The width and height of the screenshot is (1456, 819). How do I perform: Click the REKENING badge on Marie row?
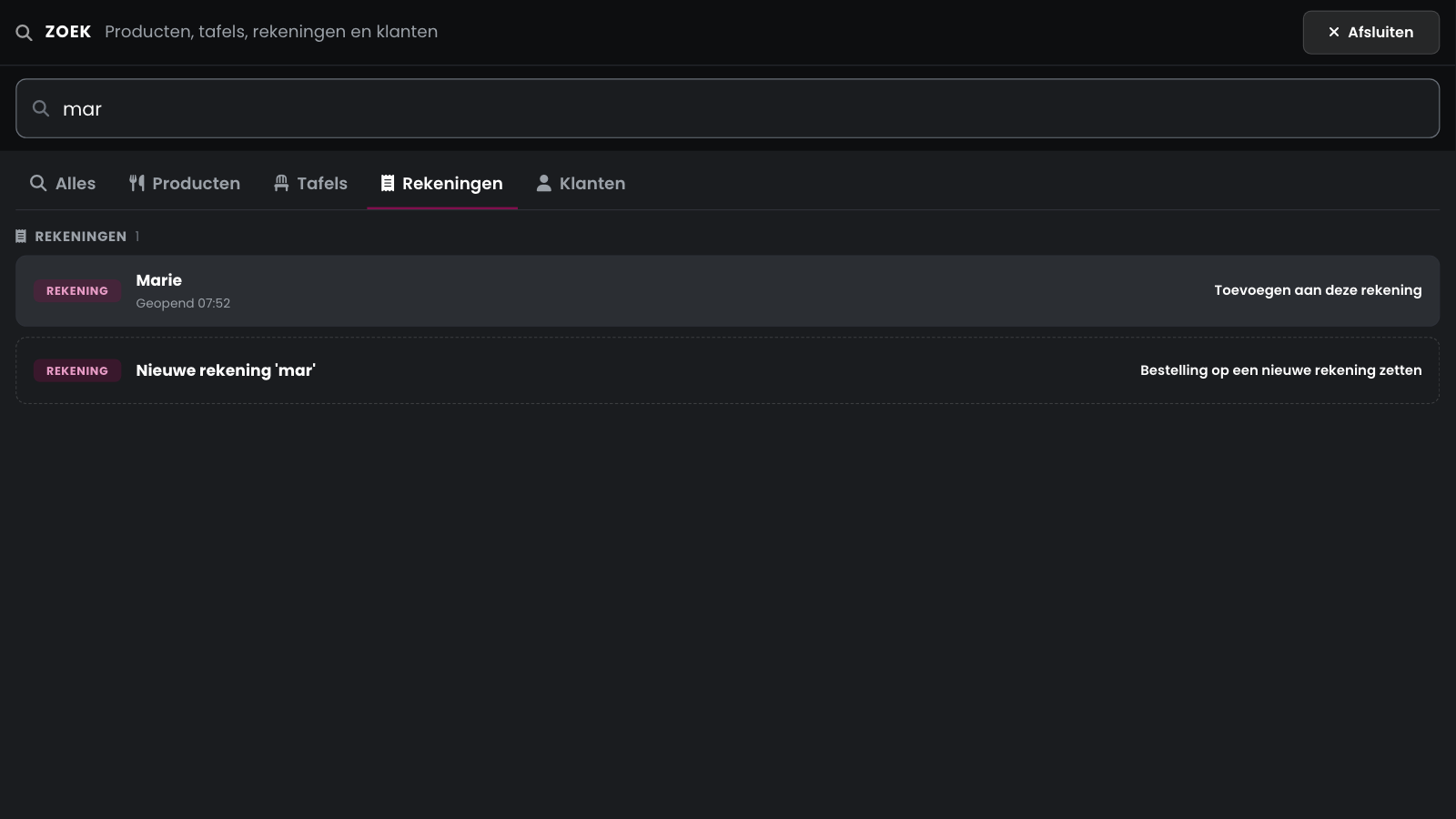tap(77, 291)
